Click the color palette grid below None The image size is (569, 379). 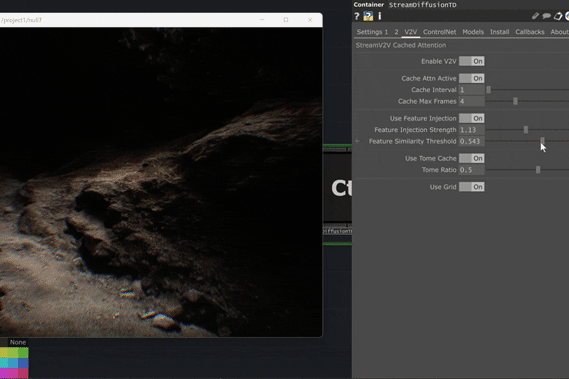14,363
